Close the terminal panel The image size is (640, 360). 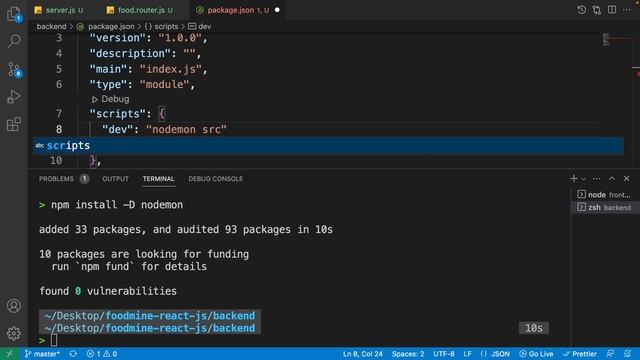(627, 178)
